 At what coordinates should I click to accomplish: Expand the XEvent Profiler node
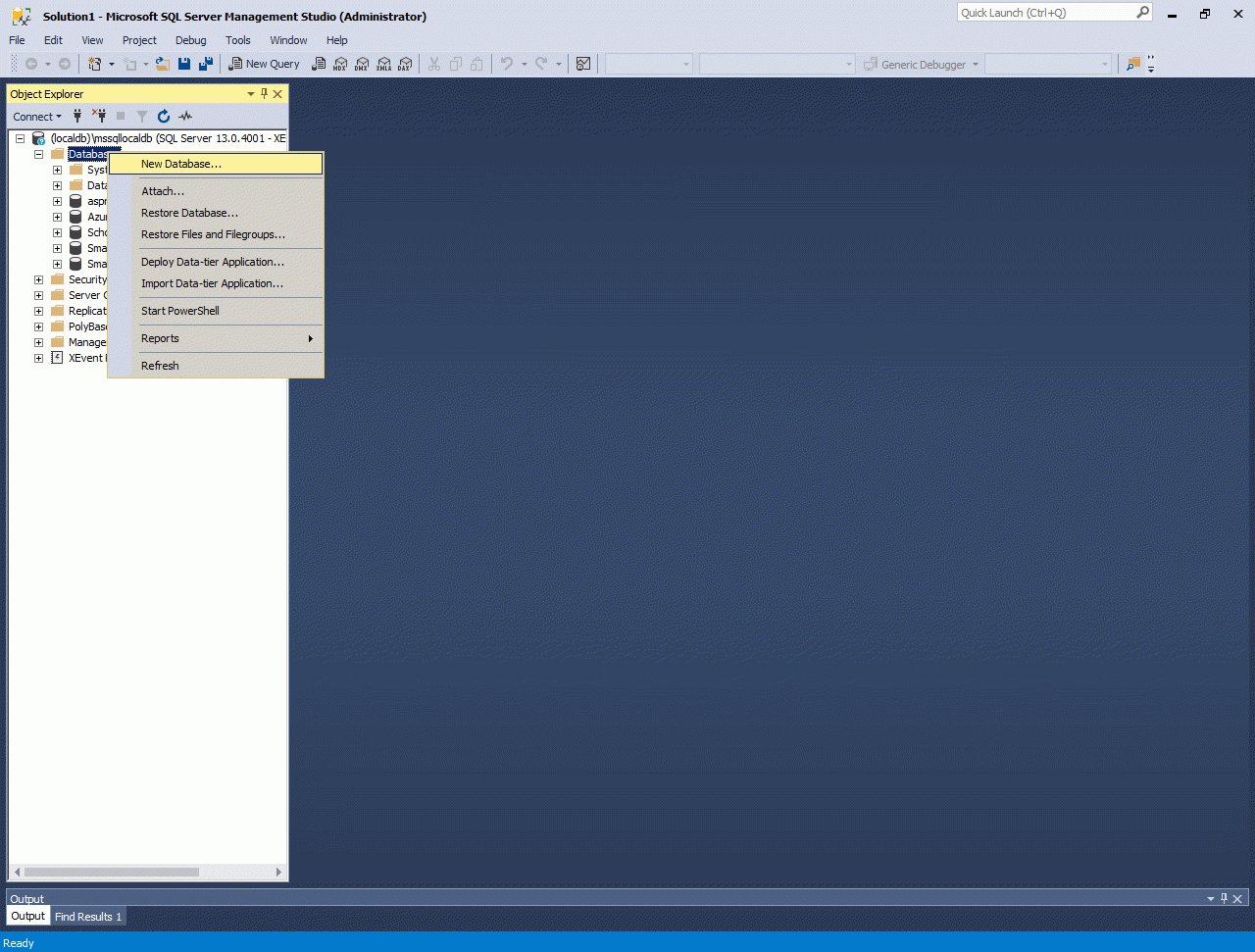tap(39, 358)
